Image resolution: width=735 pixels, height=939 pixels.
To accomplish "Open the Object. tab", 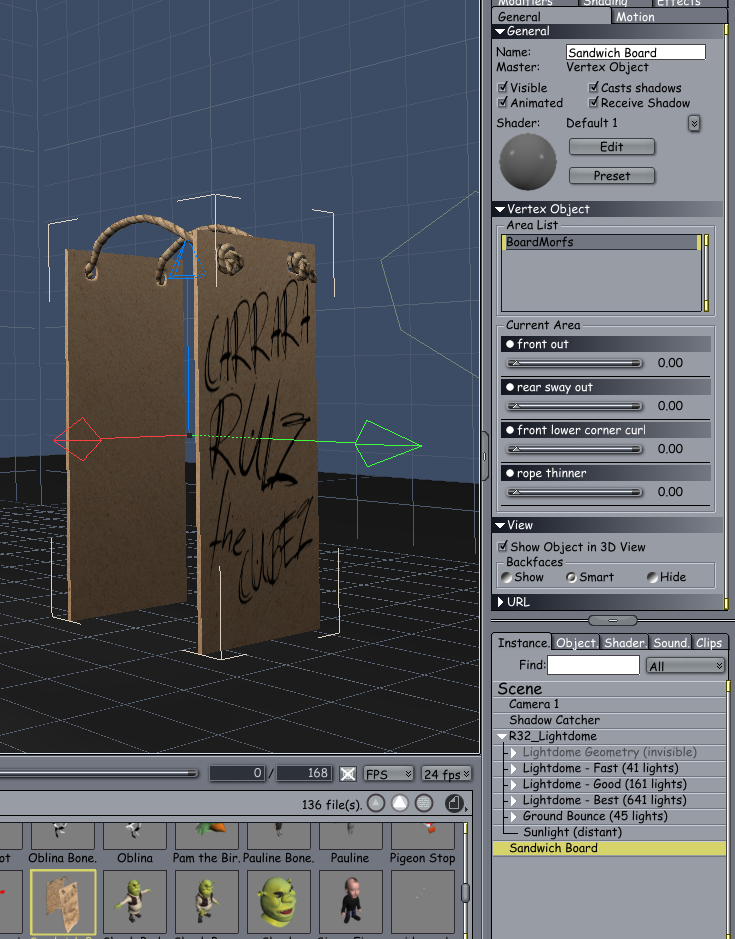I will pyautogui.click(x=576, y=643).
